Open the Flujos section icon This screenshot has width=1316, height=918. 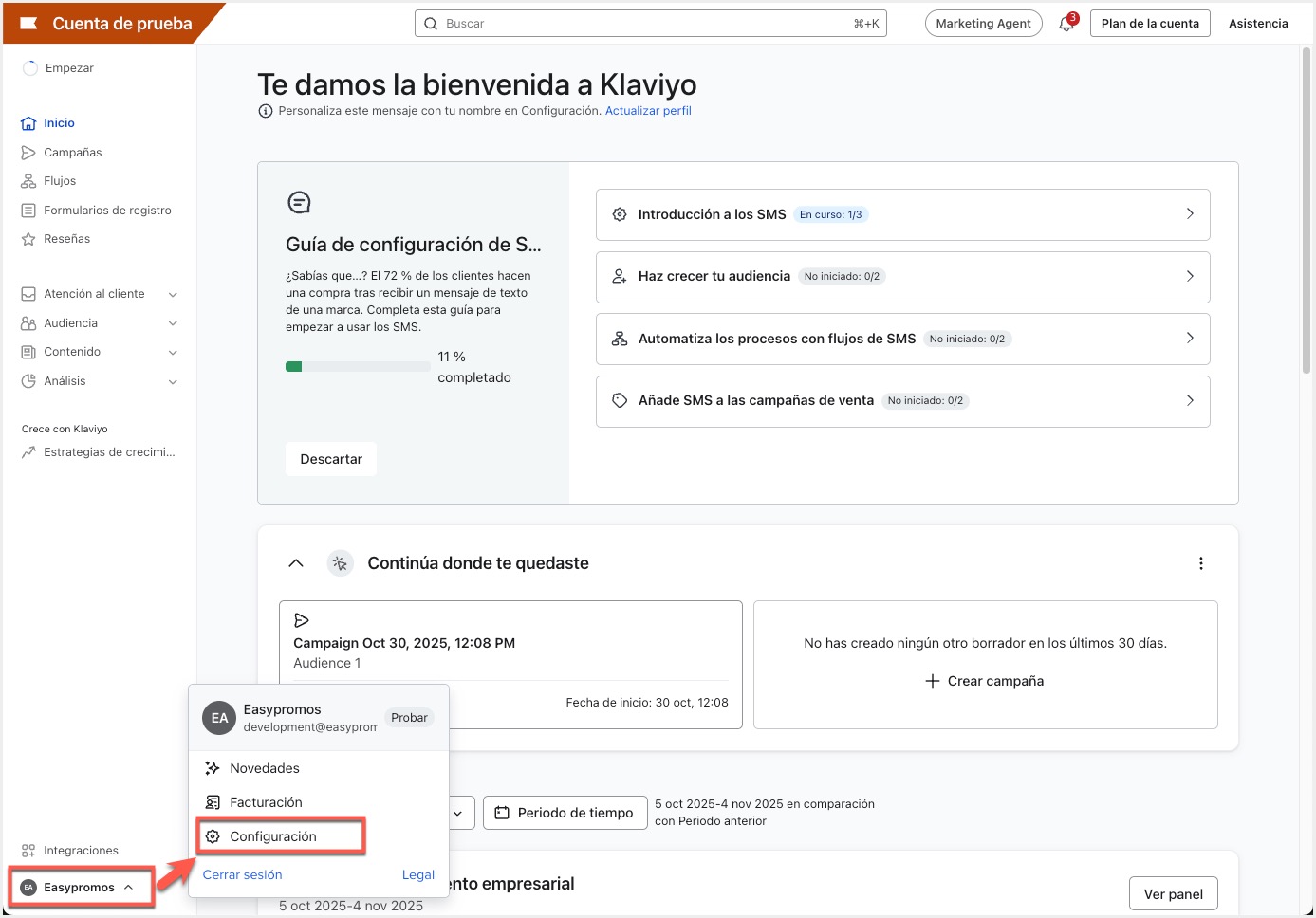[28, 180]
